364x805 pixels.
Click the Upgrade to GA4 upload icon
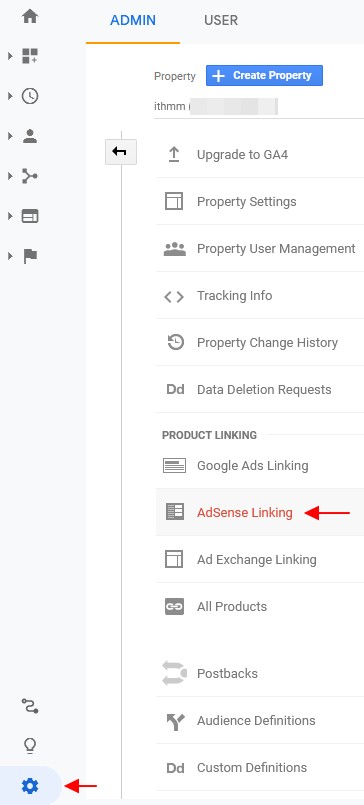174,155
